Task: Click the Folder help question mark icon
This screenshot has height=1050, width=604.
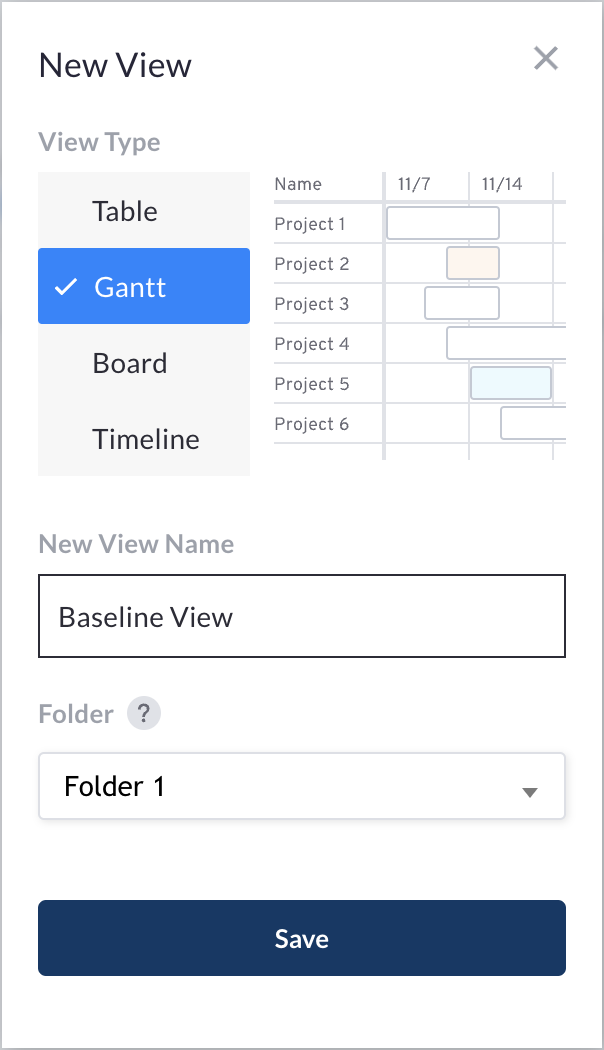Action: click(143, 713)
